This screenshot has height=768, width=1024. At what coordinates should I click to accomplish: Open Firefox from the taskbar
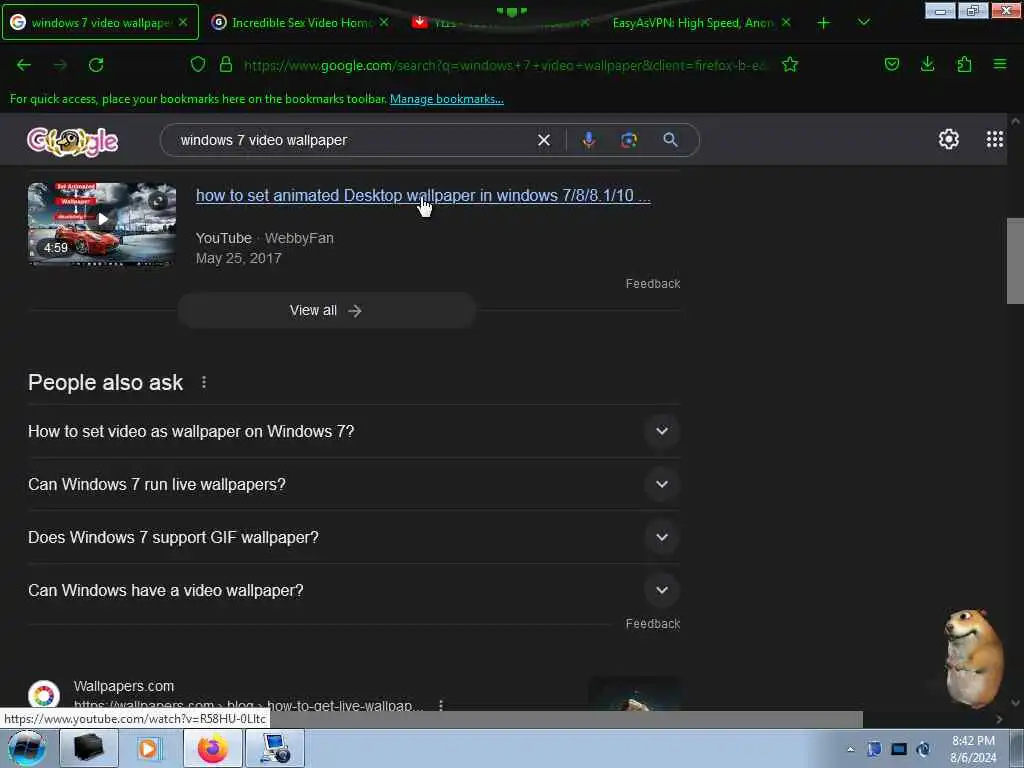(x=213, y=748)
